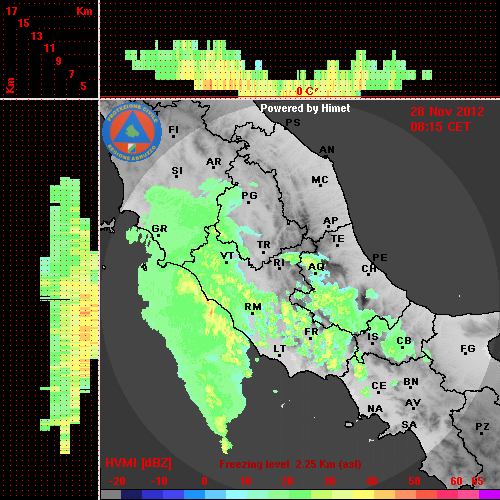Click the 13 altitude label
Screen dimensions: 500x500
[37, 36]
